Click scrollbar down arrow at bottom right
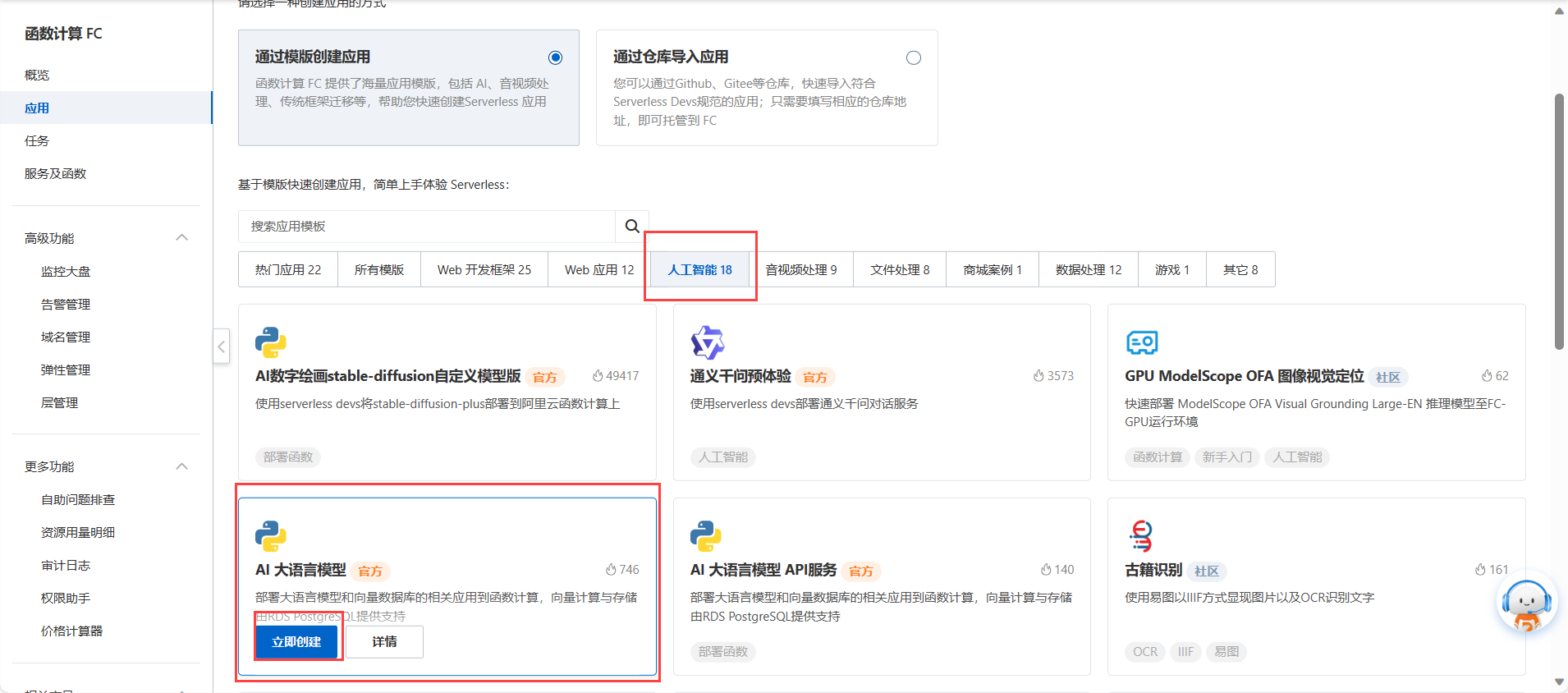 [x=1559, y=682]
